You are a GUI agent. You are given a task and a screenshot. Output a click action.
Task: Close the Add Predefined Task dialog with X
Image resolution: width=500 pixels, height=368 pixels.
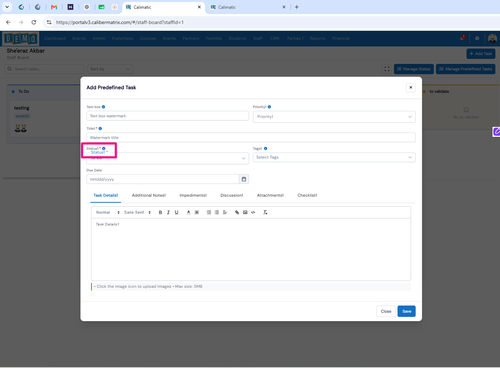point(411,87)
